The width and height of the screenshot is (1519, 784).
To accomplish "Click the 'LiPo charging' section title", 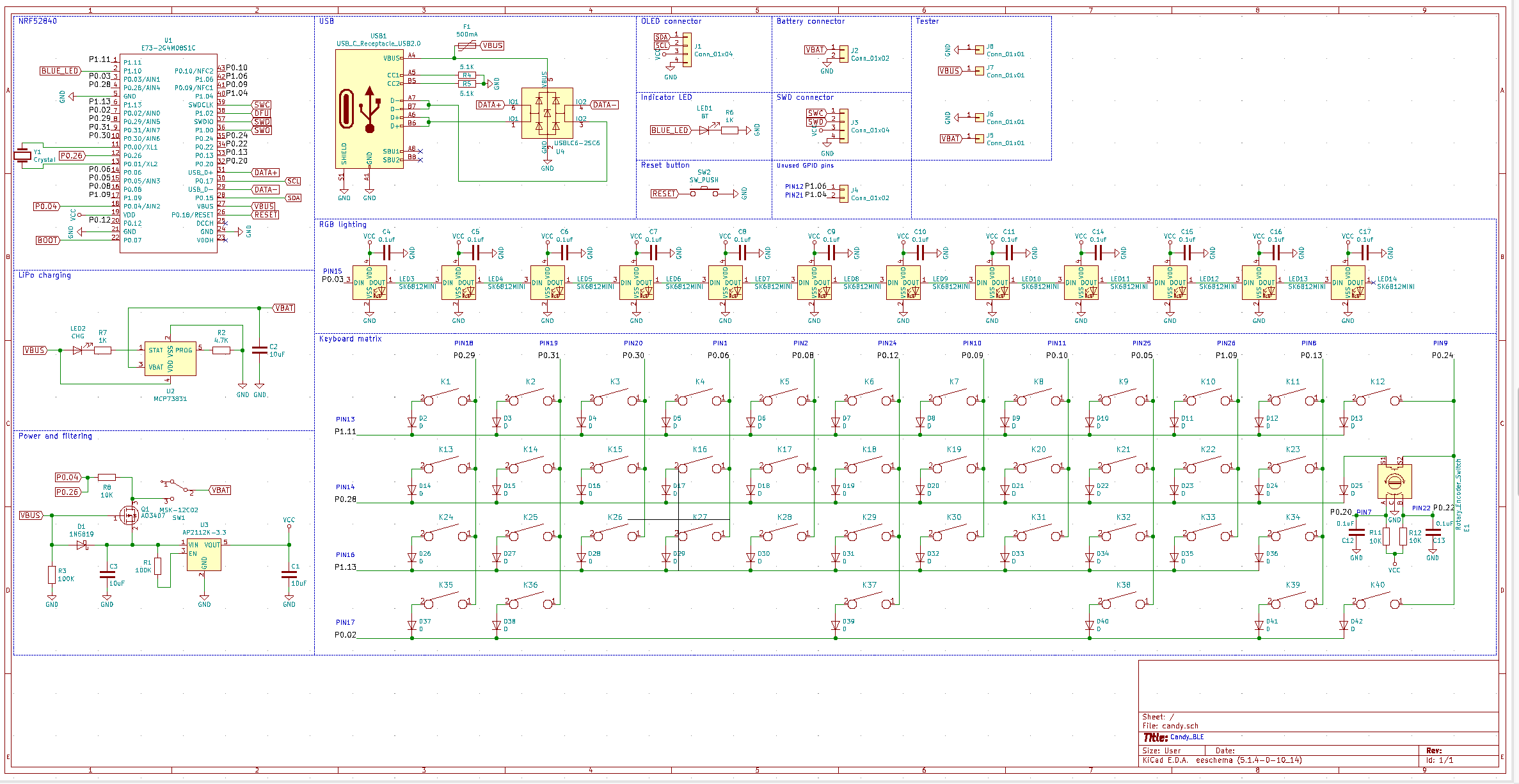I will pos(45,275).
